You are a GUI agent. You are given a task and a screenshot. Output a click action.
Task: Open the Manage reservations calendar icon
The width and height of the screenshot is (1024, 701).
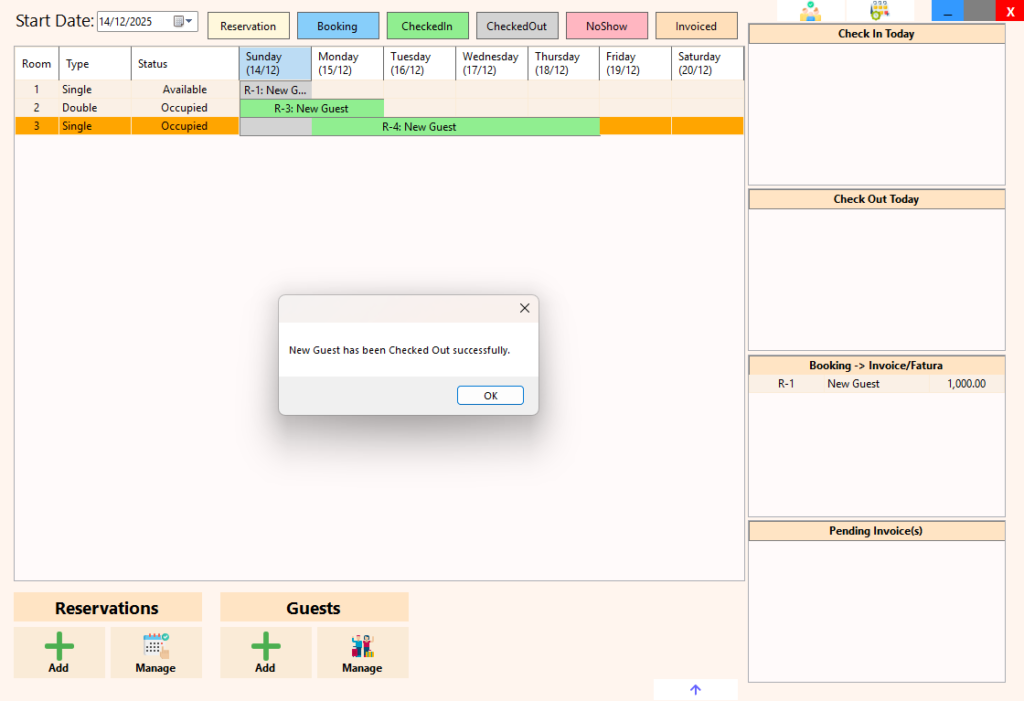(155, 646)
